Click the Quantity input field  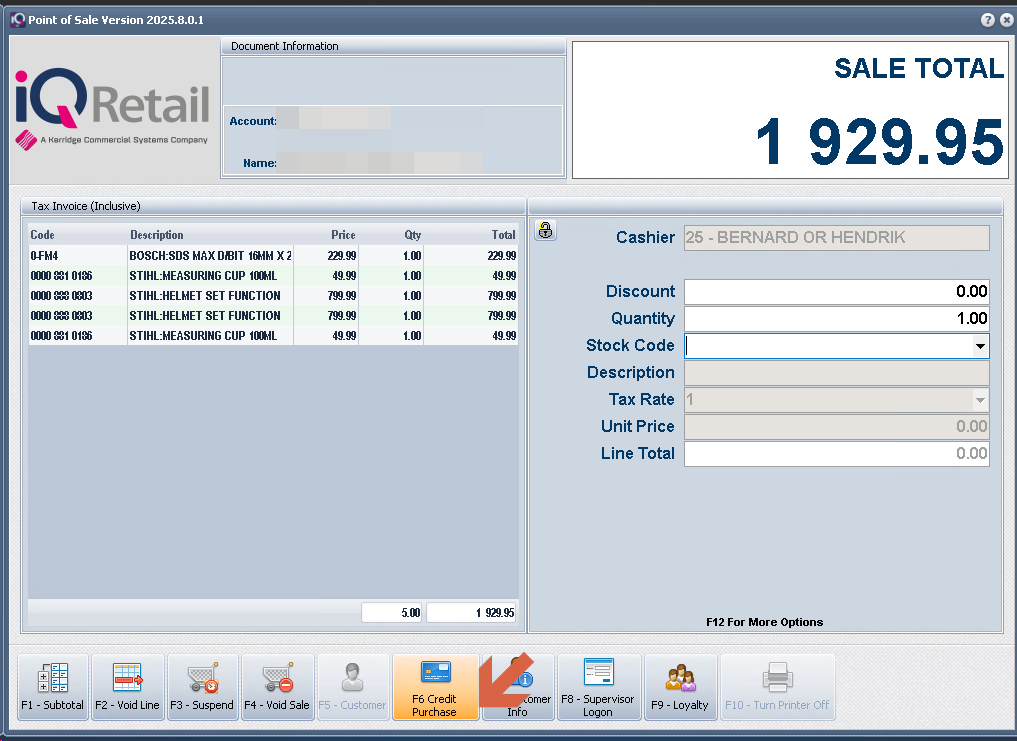(x=836, y=319)
